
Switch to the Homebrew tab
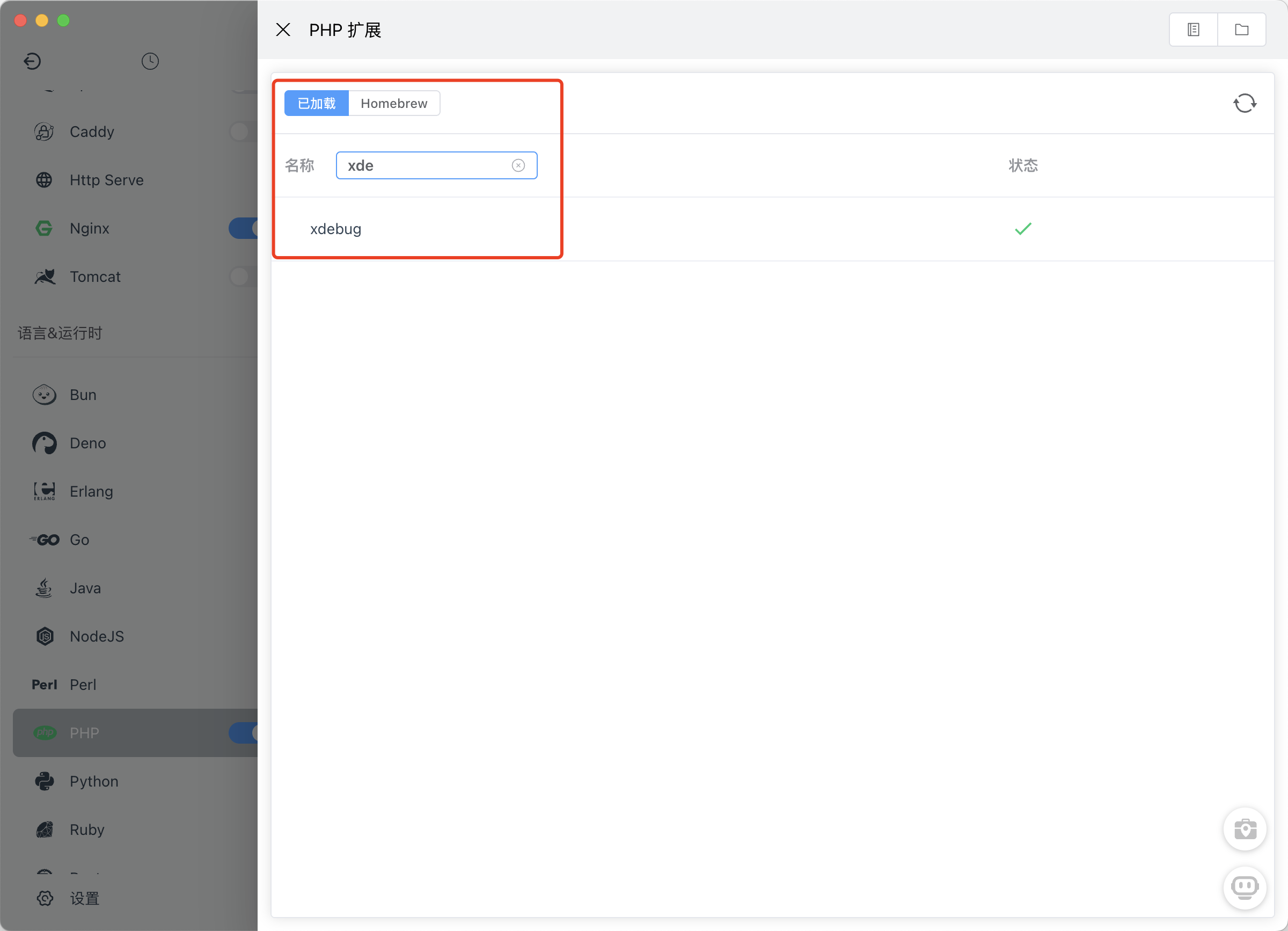pyautogui.click(x=393, y=104)
